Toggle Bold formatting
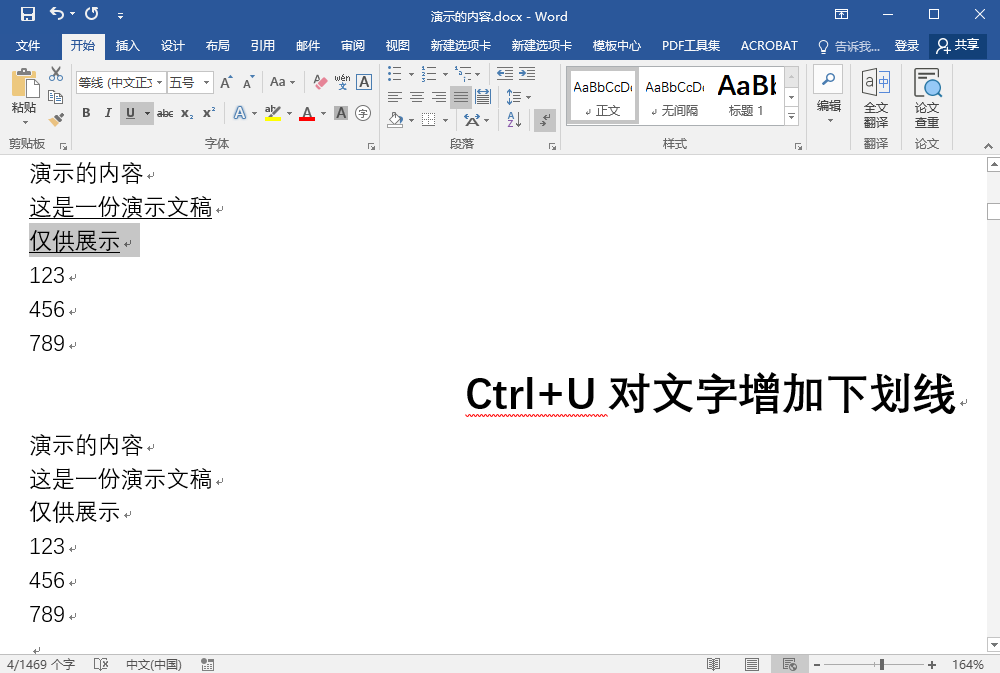 86,113
